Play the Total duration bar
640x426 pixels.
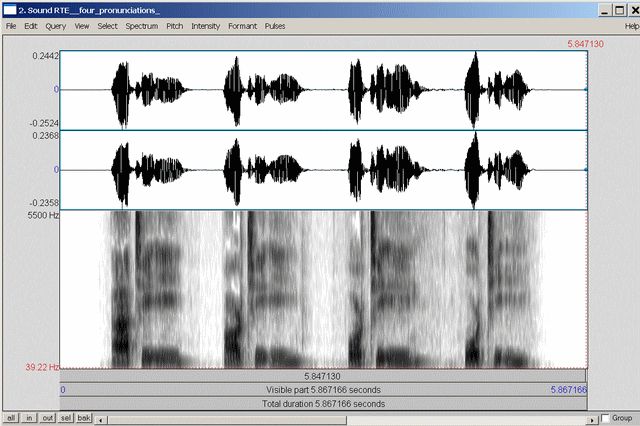click(x=323, y=404)
